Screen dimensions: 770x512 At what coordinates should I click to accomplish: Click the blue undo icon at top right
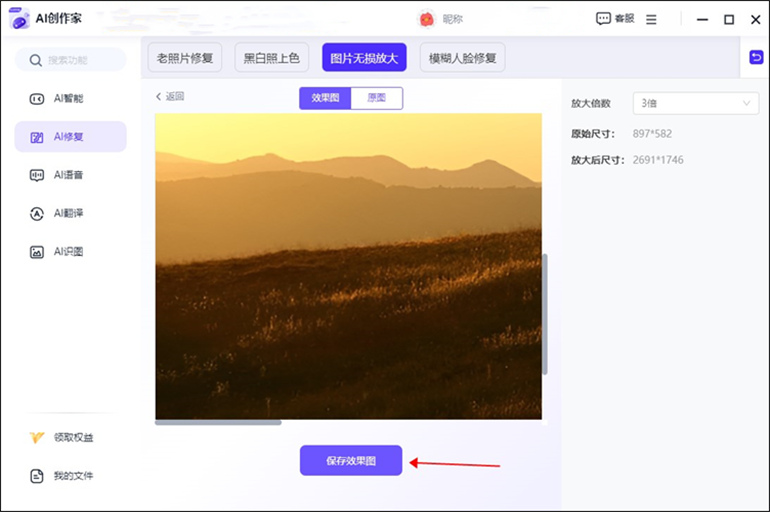[x=756, y=57]
